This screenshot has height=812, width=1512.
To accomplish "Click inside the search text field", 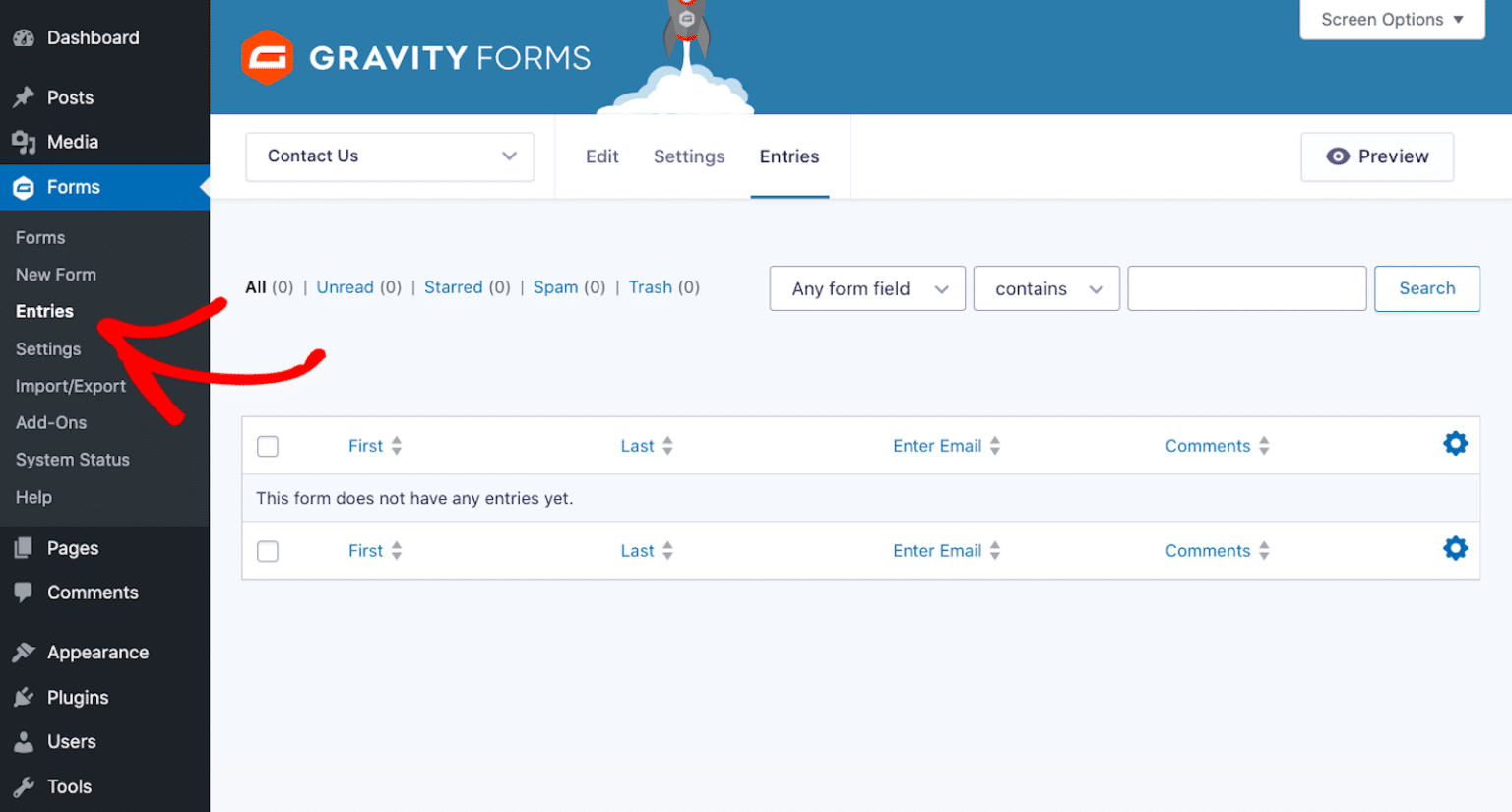I will coord(1246,288).
